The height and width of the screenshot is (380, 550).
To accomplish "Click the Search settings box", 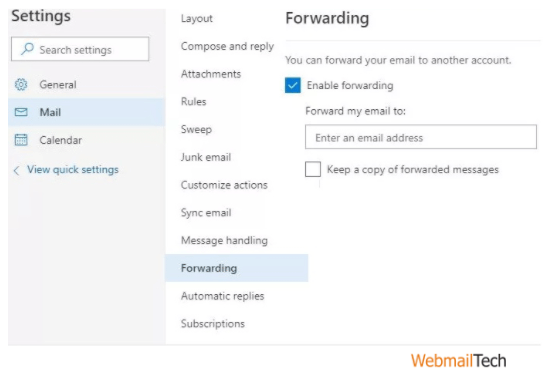I will point(80,49).
